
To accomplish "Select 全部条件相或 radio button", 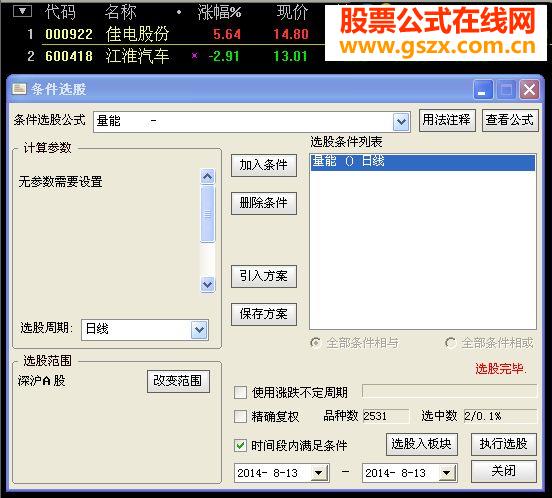I will click(450, 342).
